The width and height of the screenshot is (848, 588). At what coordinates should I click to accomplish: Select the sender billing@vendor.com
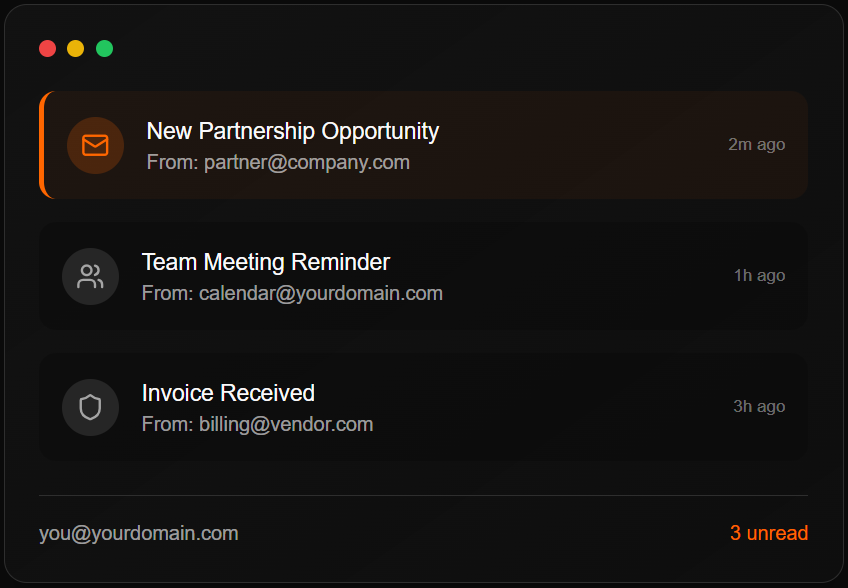pos(285,424)
